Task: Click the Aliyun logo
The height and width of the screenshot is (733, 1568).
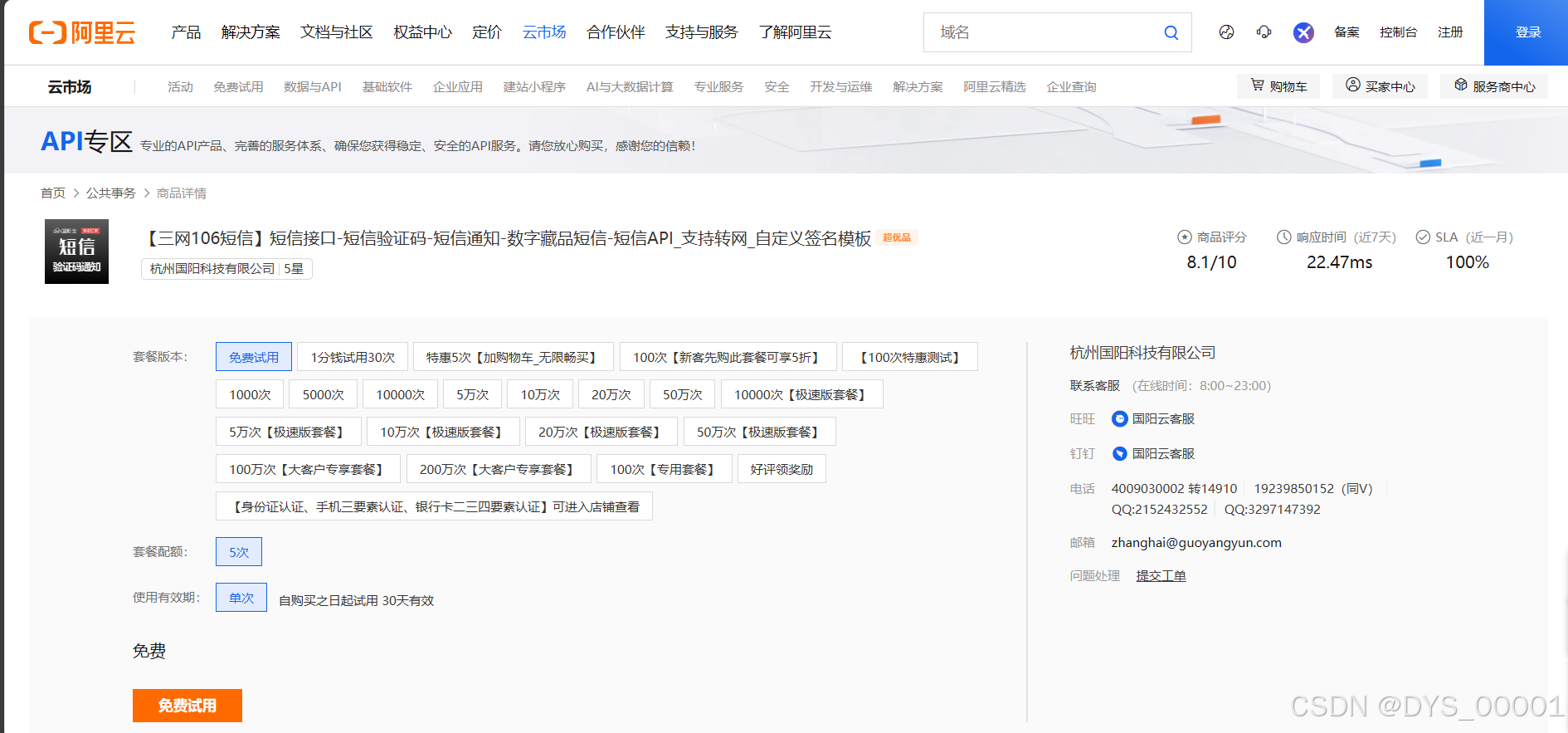Action: pyautogui.click(x=82, y=32)
